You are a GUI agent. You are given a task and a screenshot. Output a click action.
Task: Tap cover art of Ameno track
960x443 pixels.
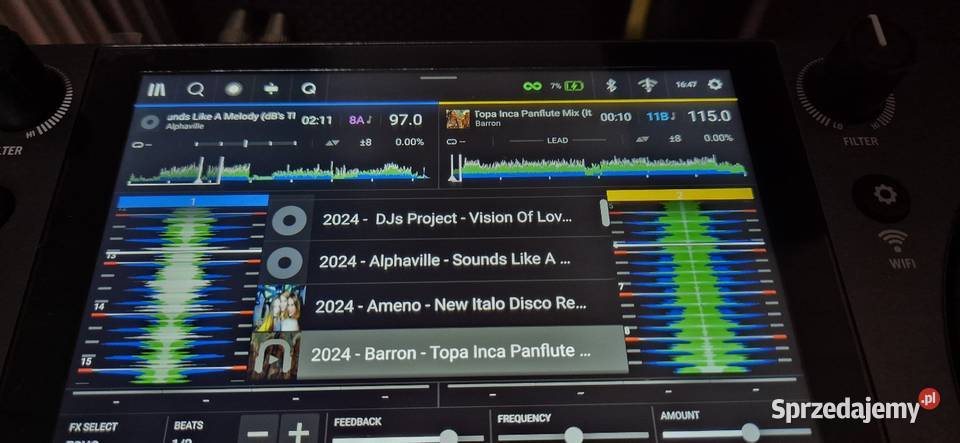280,308
